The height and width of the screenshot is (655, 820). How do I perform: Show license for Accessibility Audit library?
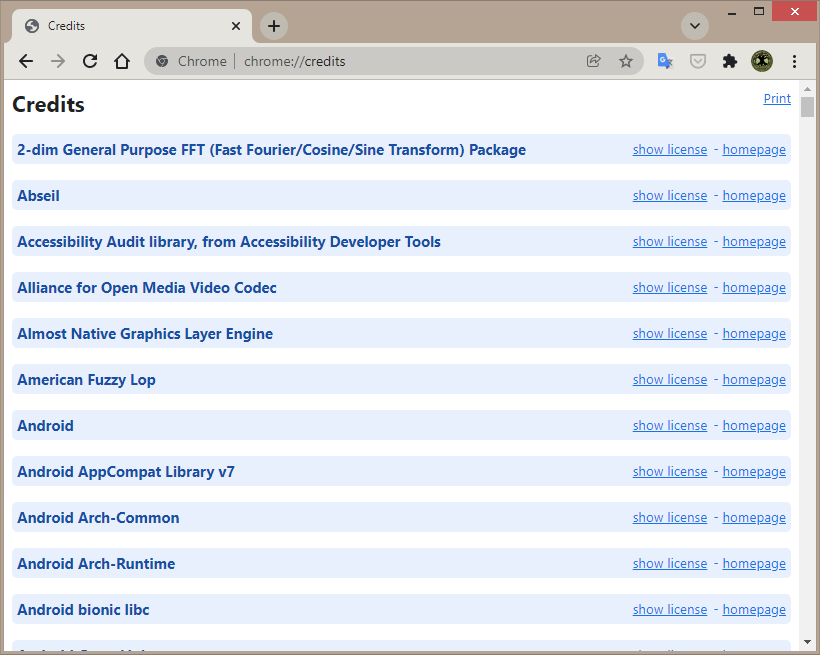pos(670,242)
